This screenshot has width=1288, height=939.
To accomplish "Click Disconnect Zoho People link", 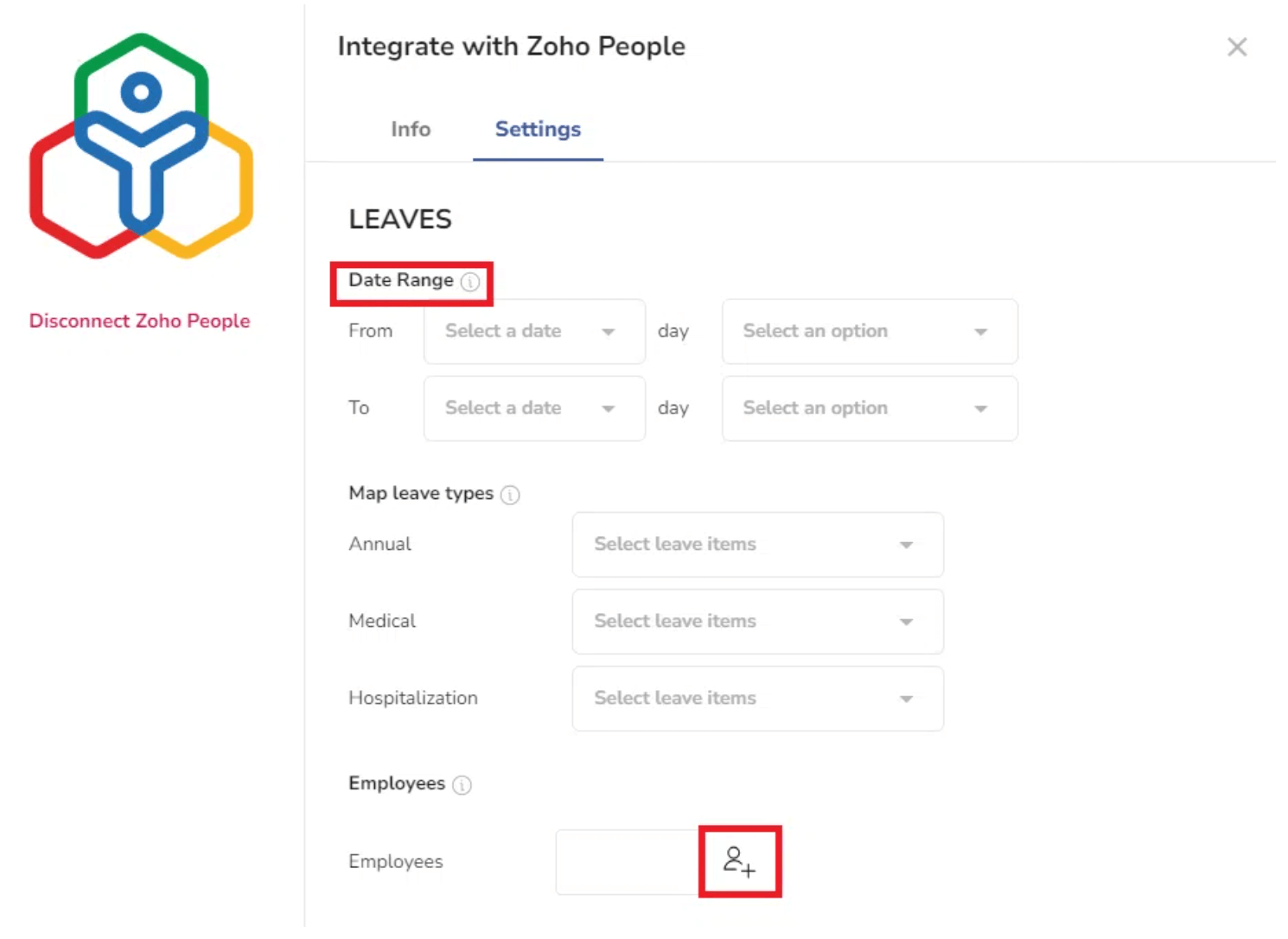I will pos(139,321).
